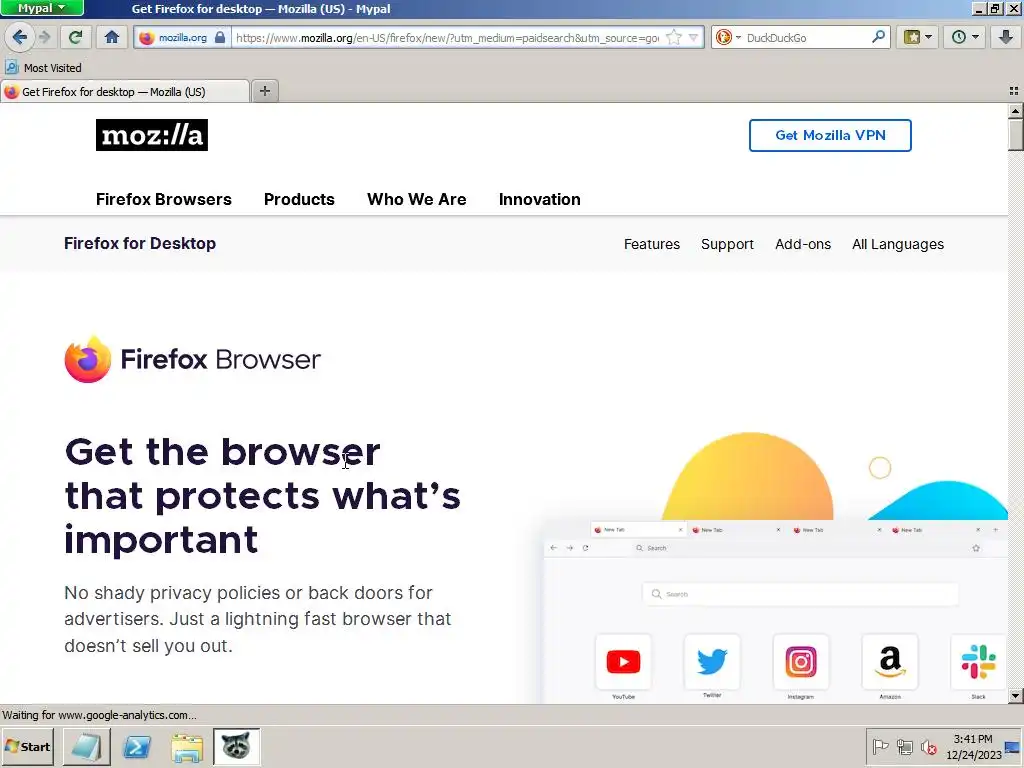
Task: Open the bookmarks menu button
Action: tap(918, 37)
